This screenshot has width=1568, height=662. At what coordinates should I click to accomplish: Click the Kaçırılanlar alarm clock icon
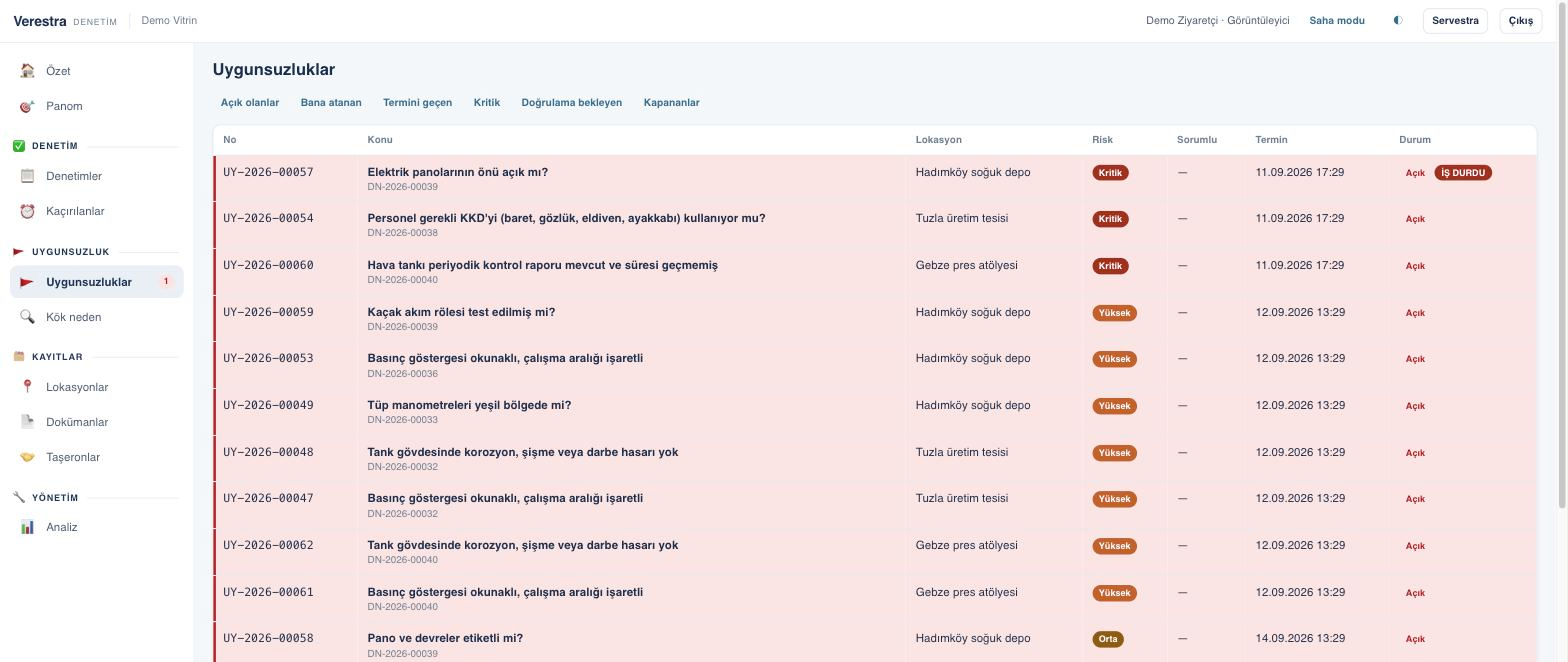coord(27,211)
